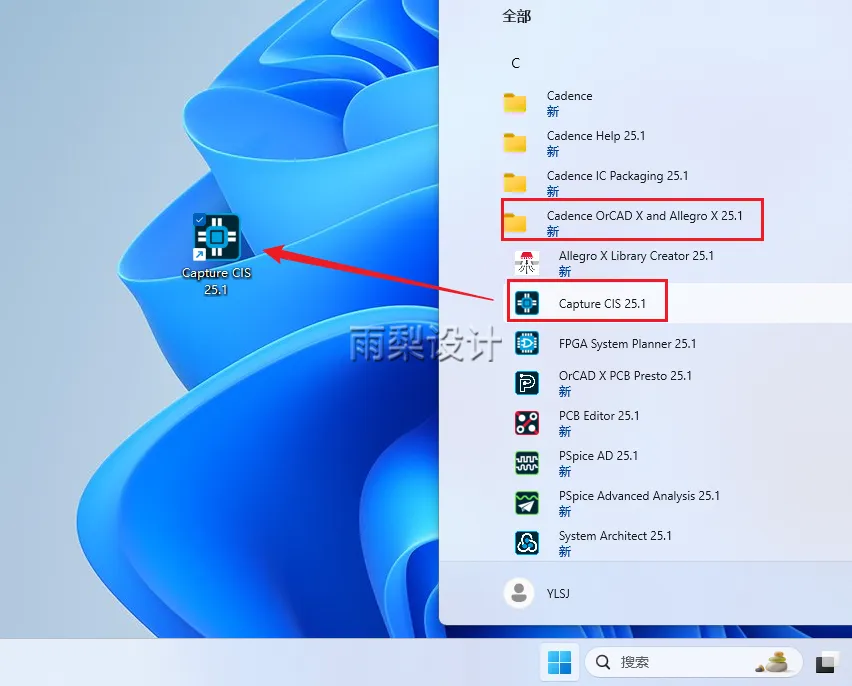Click the Capture CIS 25.1 Start menu icon
Viewport: 852px width, 686px height.
tap(527, 303)
